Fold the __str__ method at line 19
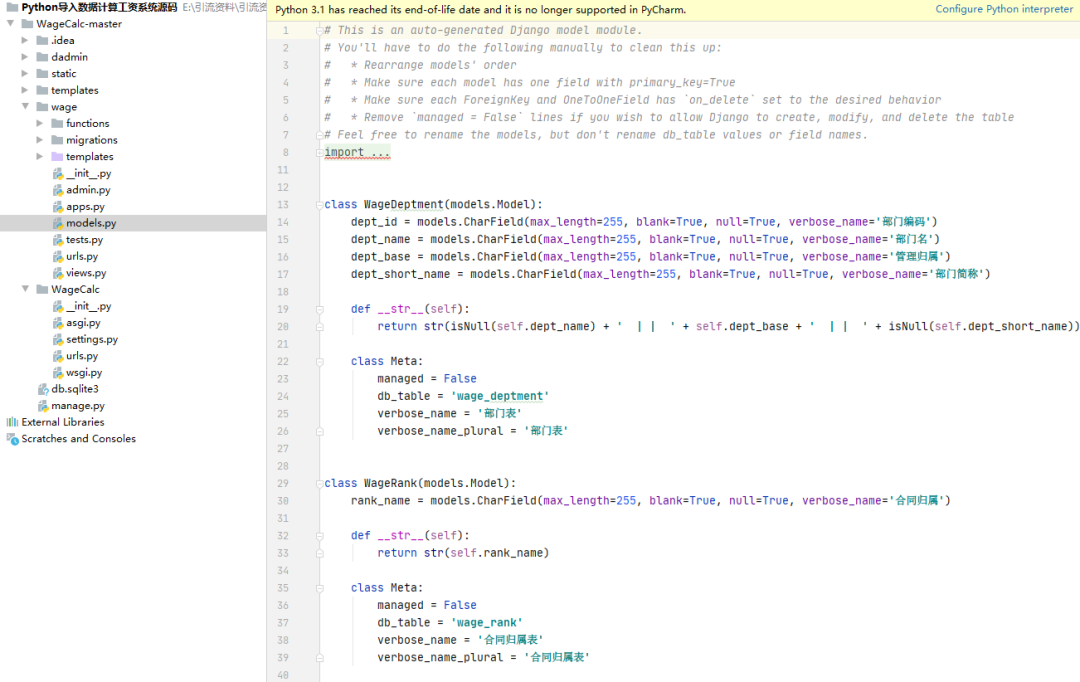Screen dimensions: 1080x682 point(320,309)
